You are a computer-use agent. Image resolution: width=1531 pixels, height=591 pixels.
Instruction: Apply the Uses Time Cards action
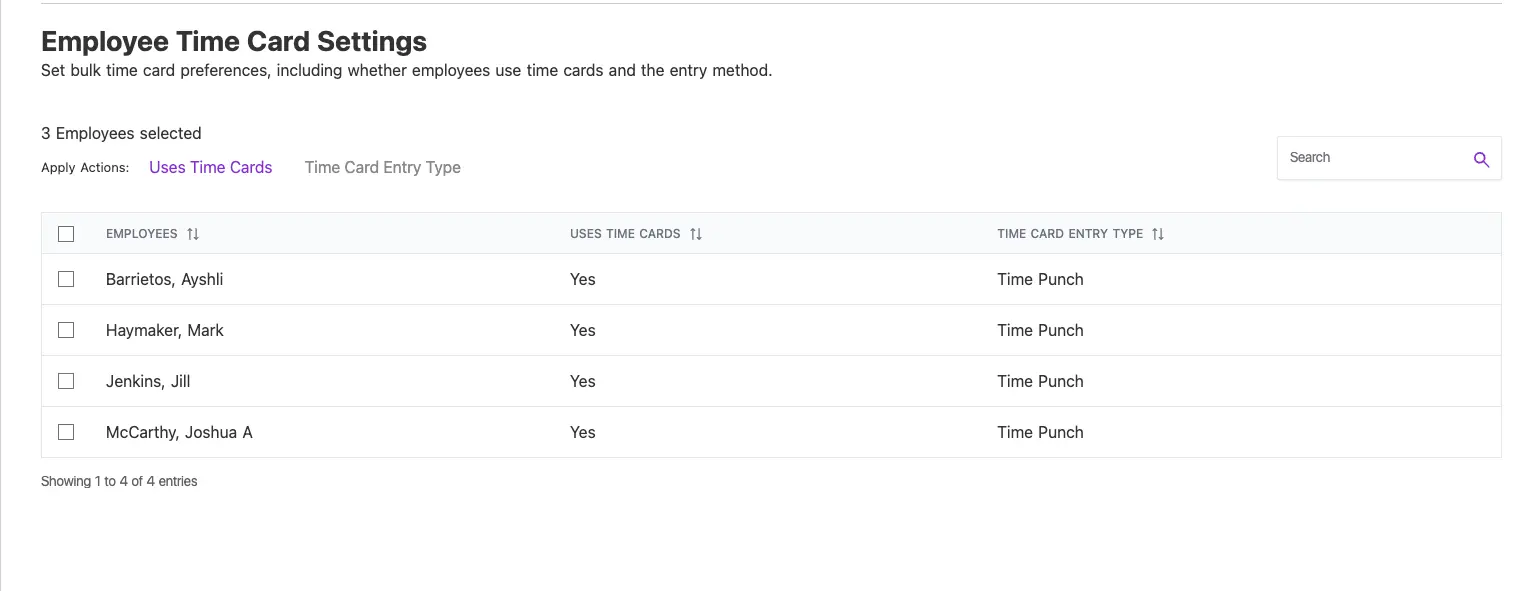click(x=210, y=167)
